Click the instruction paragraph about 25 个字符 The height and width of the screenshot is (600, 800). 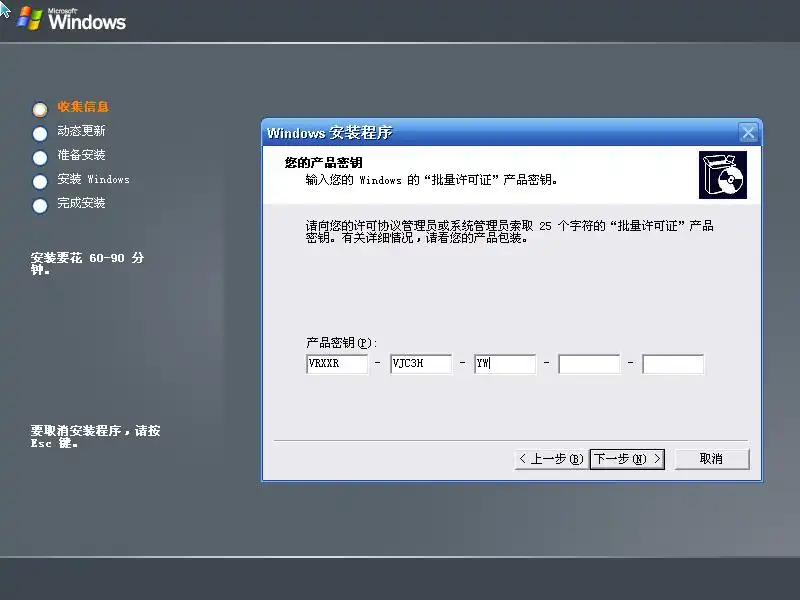tap(509, 232)
